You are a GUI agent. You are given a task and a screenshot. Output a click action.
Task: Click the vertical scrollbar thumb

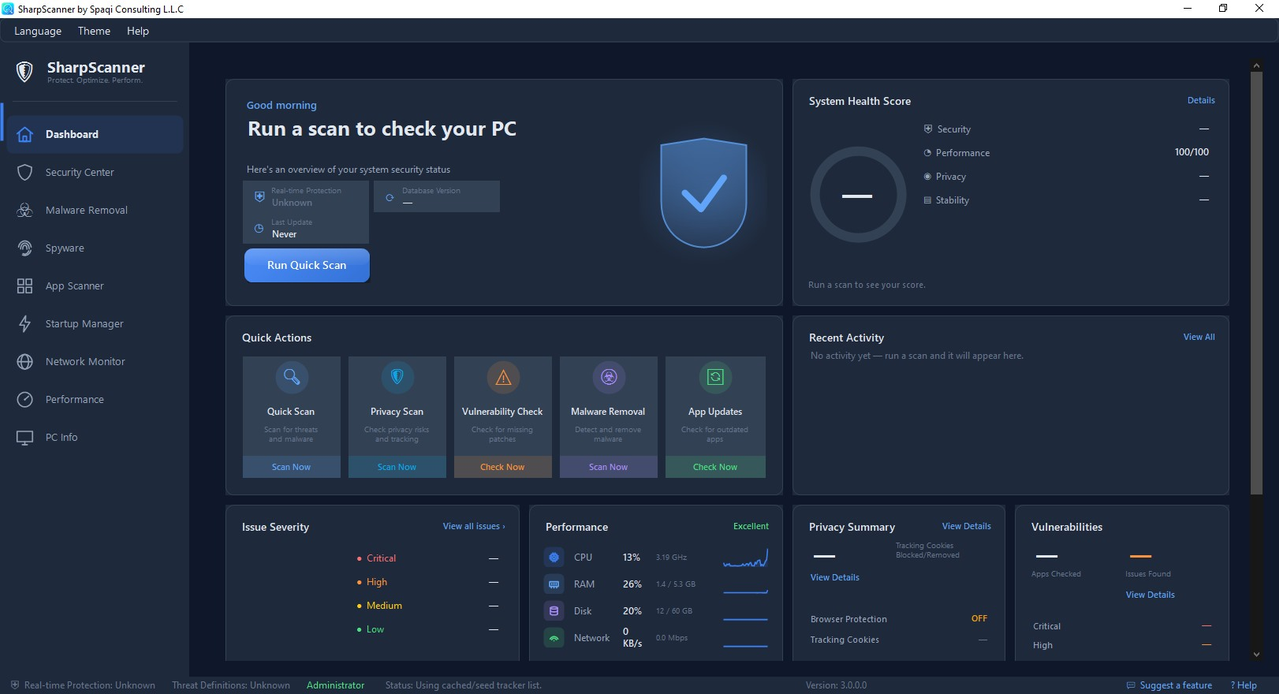click(x=1257, y=281)
